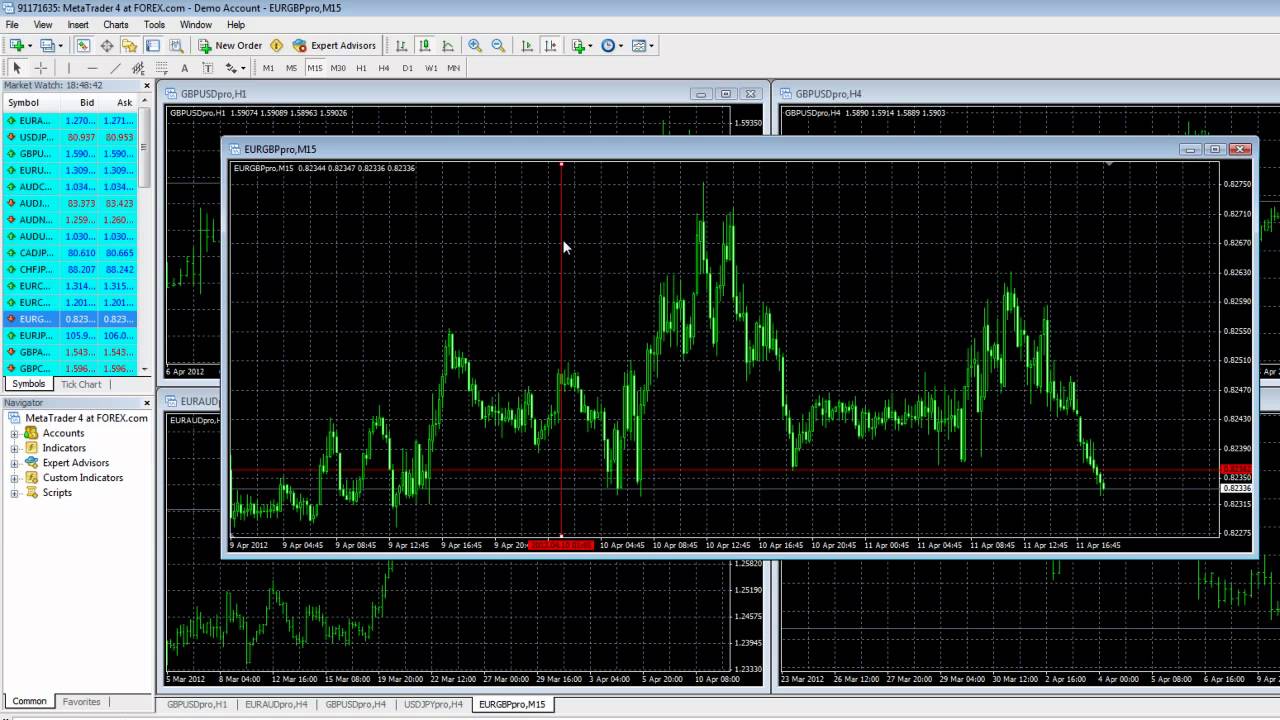The image size is (1280, 720).
Task: Click the Market Watch vertical scrollbar
Action: click(144, 236)
